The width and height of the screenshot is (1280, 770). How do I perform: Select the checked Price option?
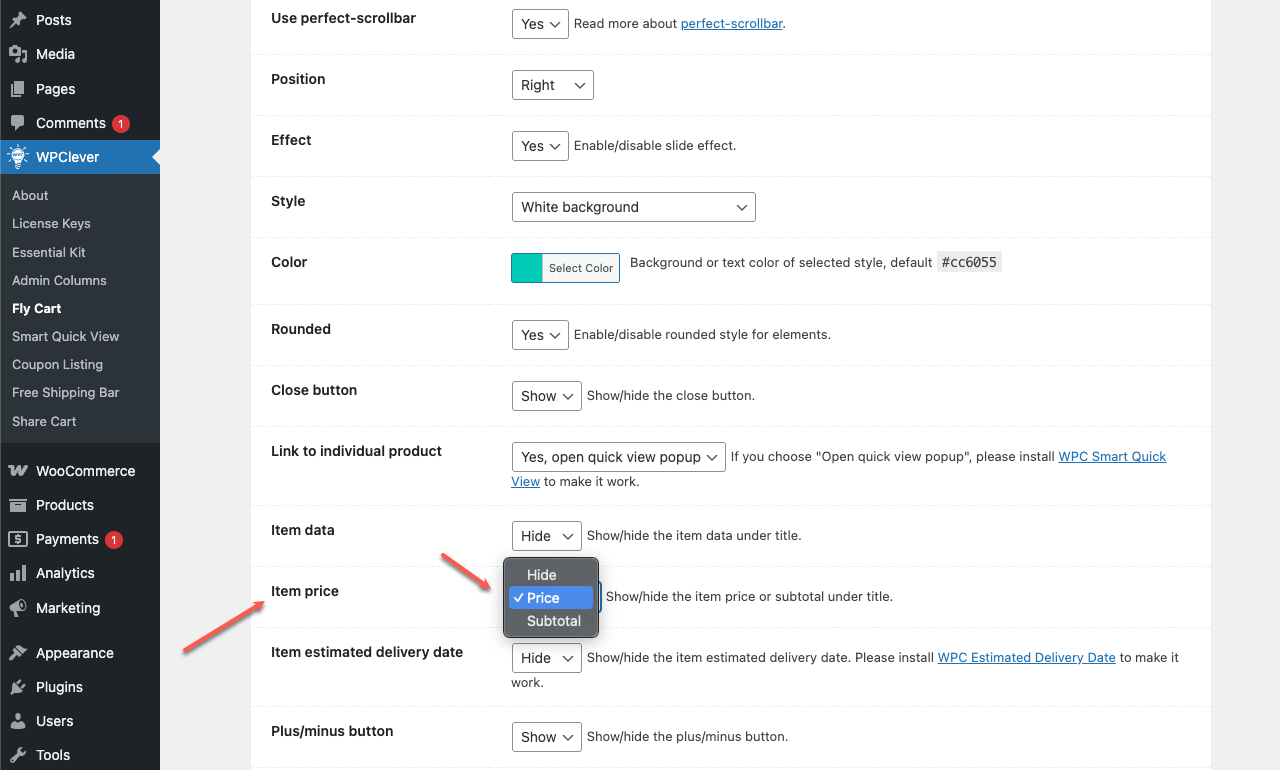point(544,598)
